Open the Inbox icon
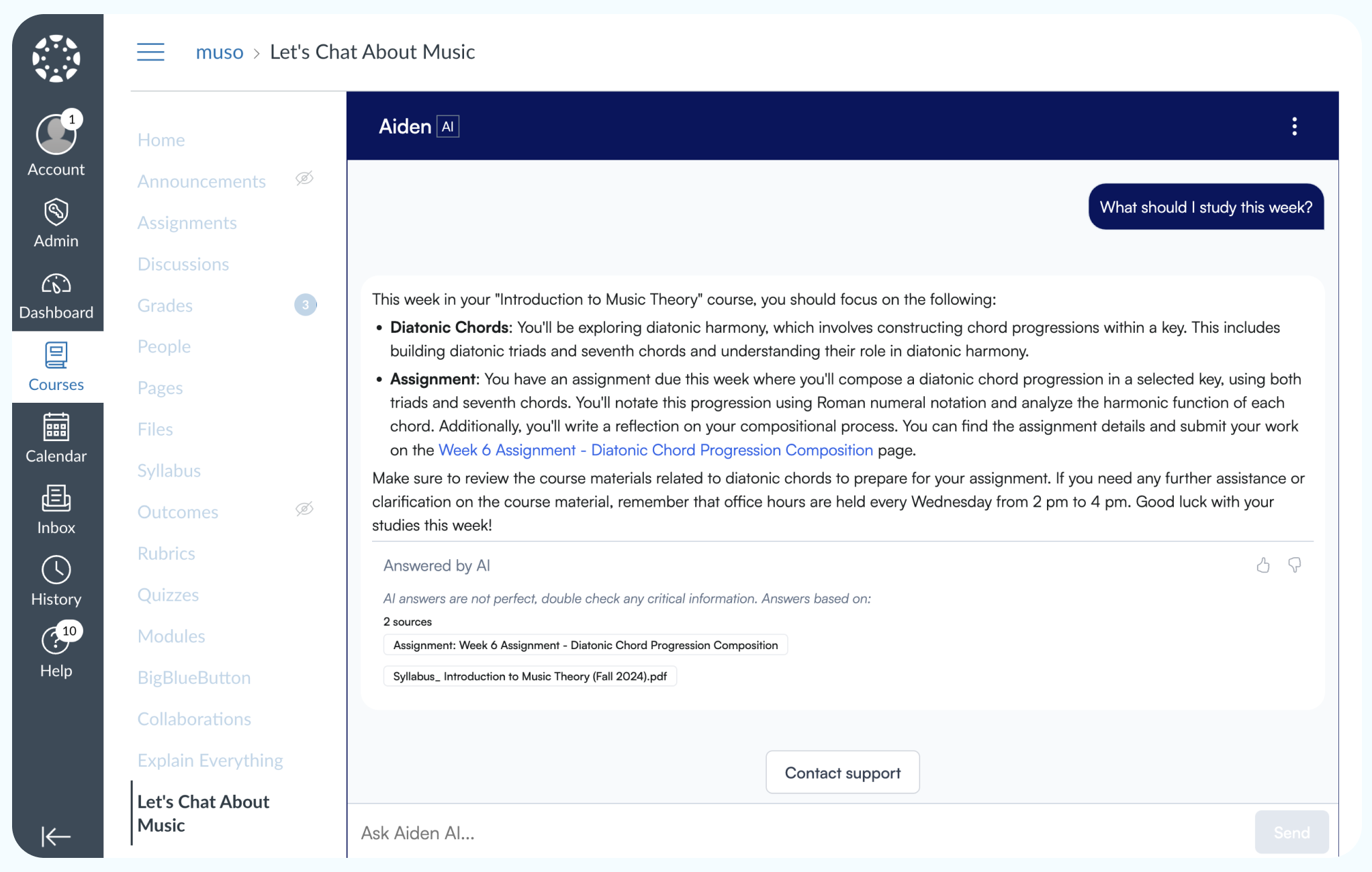 click(x=56, y=499)
